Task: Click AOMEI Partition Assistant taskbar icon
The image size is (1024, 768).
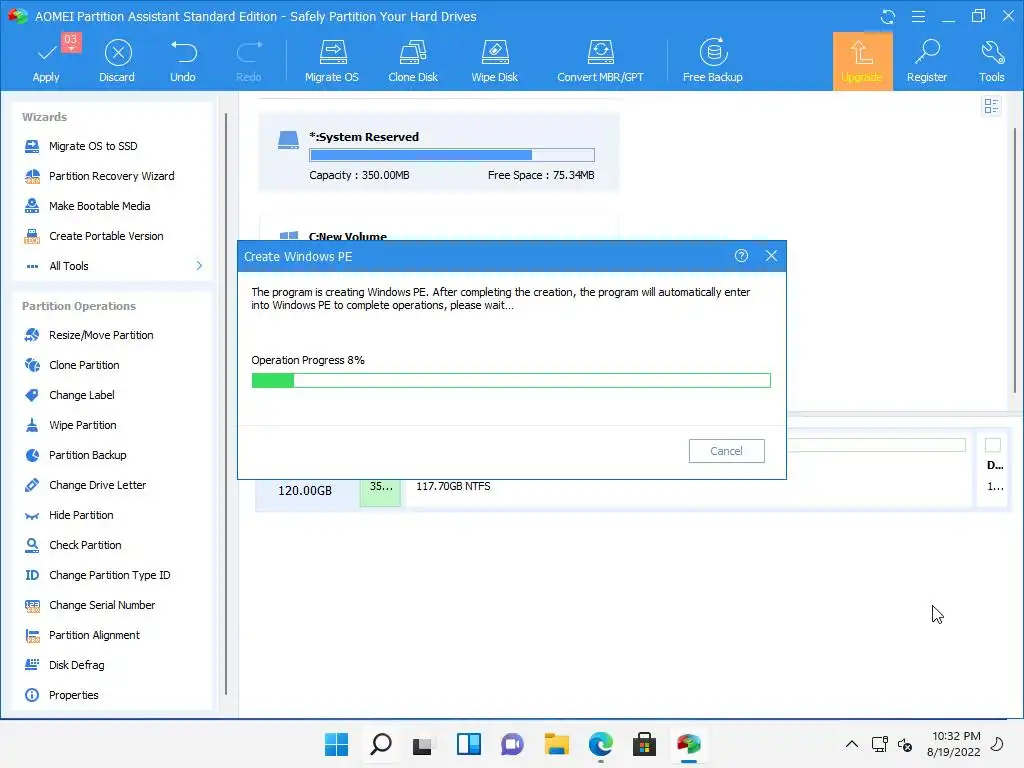Action: (688, 744)
